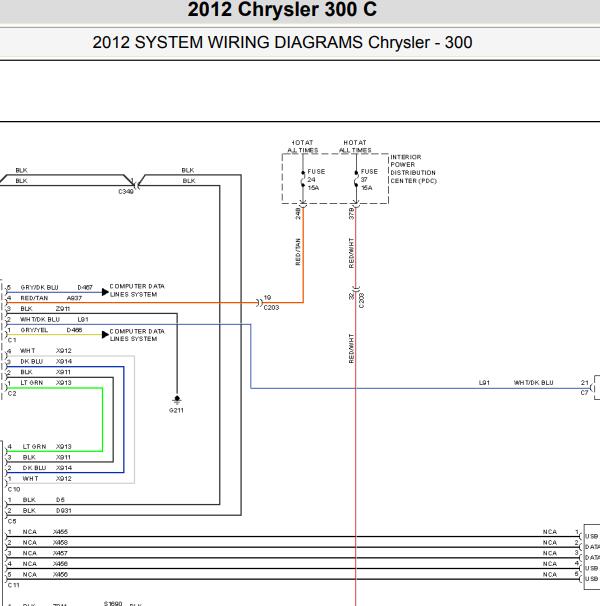Click the C11 connector label
600x606 pixels.
[14, 585]
